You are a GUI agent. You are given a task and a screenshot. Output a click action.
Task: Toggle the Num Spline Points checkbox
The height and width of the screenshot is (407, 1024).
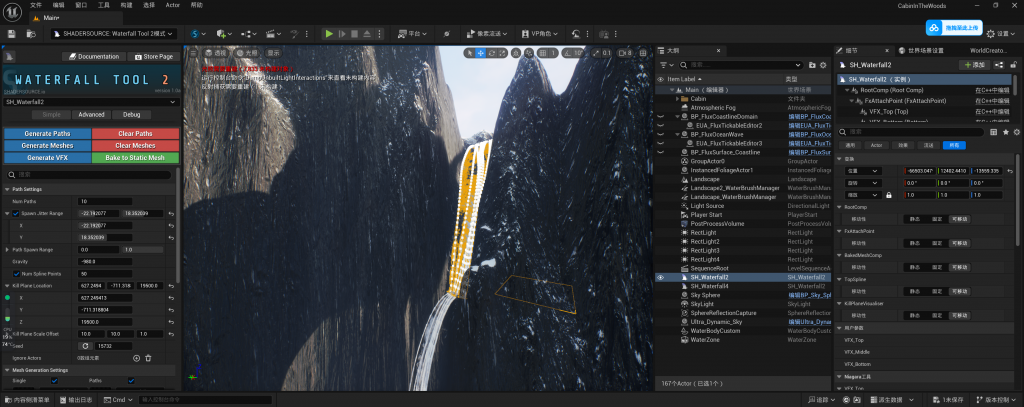pyautogui.click(x=17, y=273)
